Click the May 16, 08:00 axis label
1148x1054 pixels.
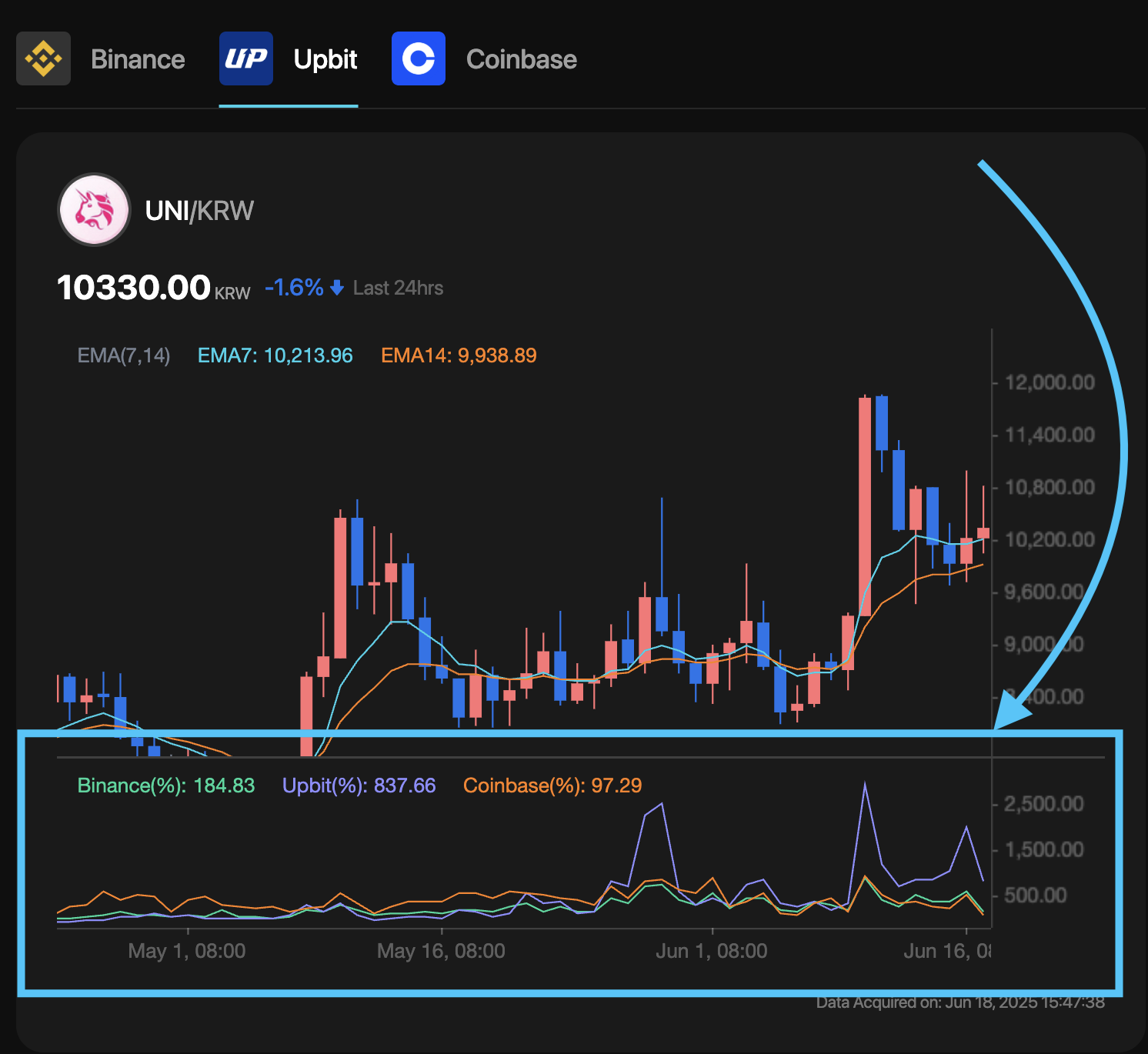click(x=441, y=951)
